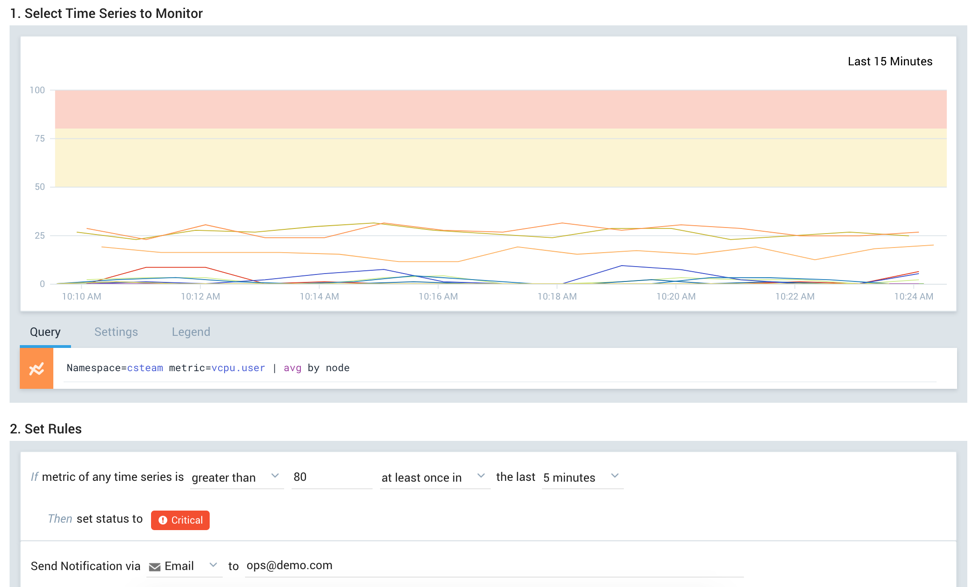This screenshot has width=974, height=587.
Task: Expand the '5 minutes' duration dropdown
Action: 582,477
